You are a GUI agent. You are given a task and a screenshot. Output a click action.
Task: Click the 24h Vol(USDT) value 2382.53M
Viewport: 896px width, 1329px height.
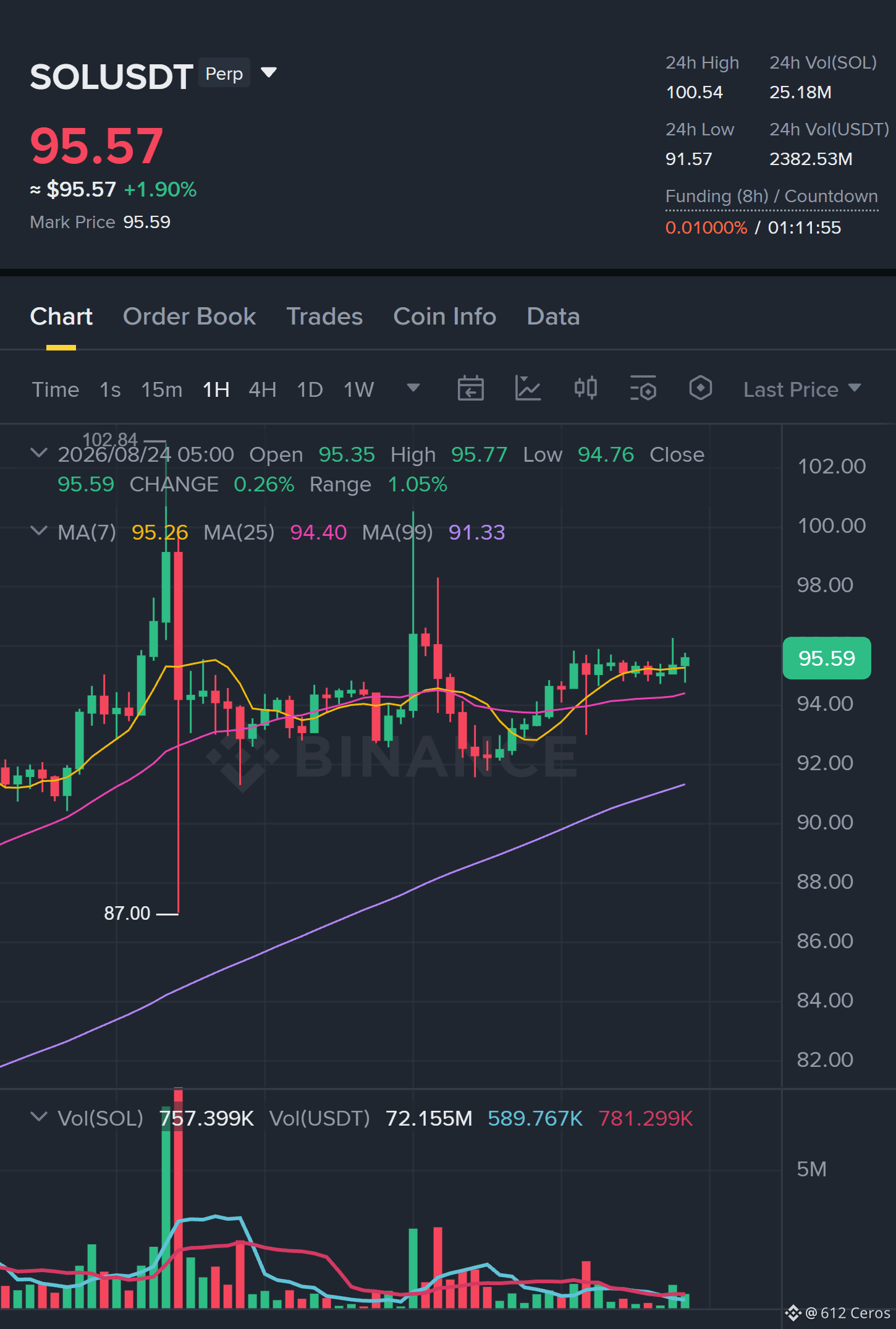[811, 159]
